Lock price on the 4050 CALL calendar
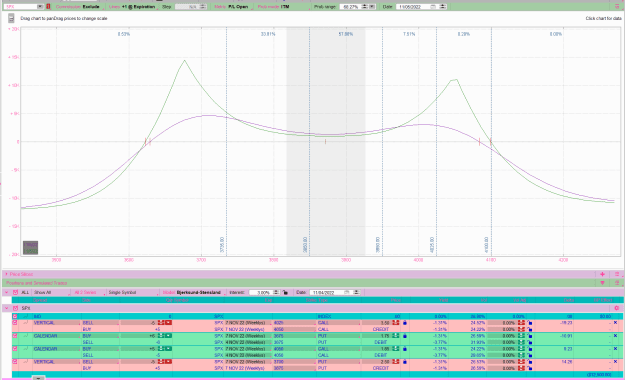The image size is (625, 380). (405, 349)
